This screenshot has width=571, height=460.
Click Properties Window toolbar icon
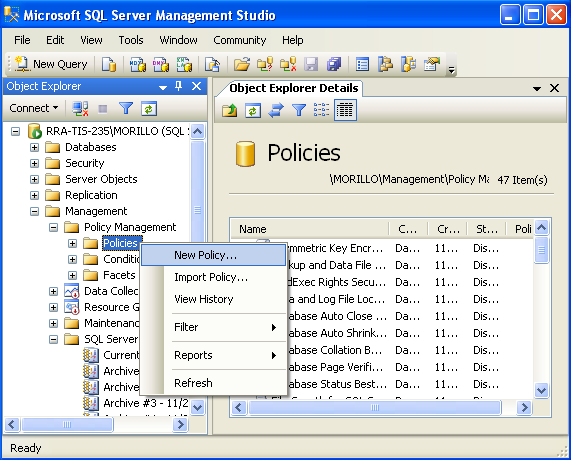coord(432,64)
